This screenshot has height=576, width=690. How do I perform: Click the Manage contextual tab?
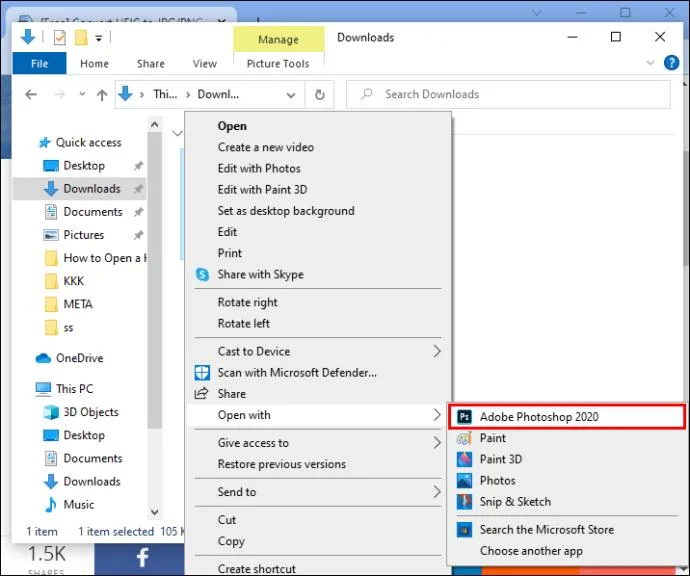(278, 39)
